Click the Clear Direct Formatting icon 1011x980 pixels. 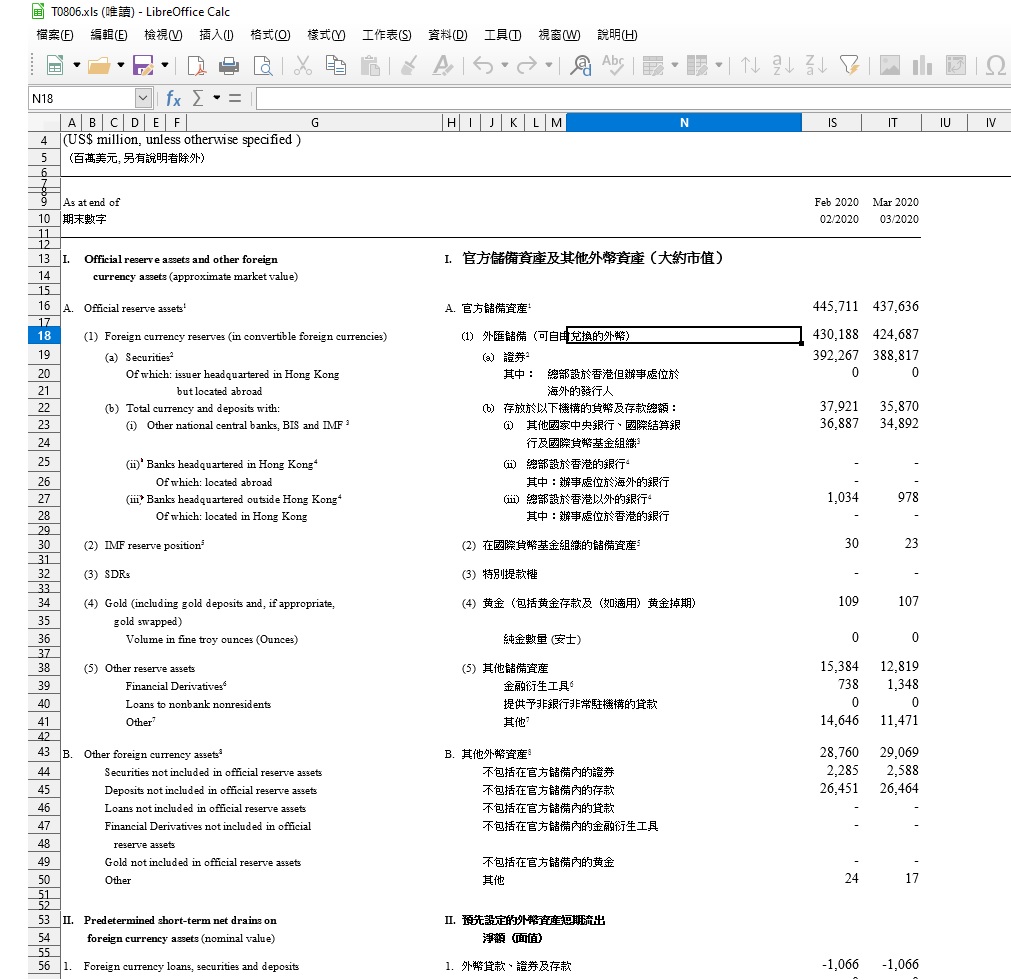[x=442, y=65]
